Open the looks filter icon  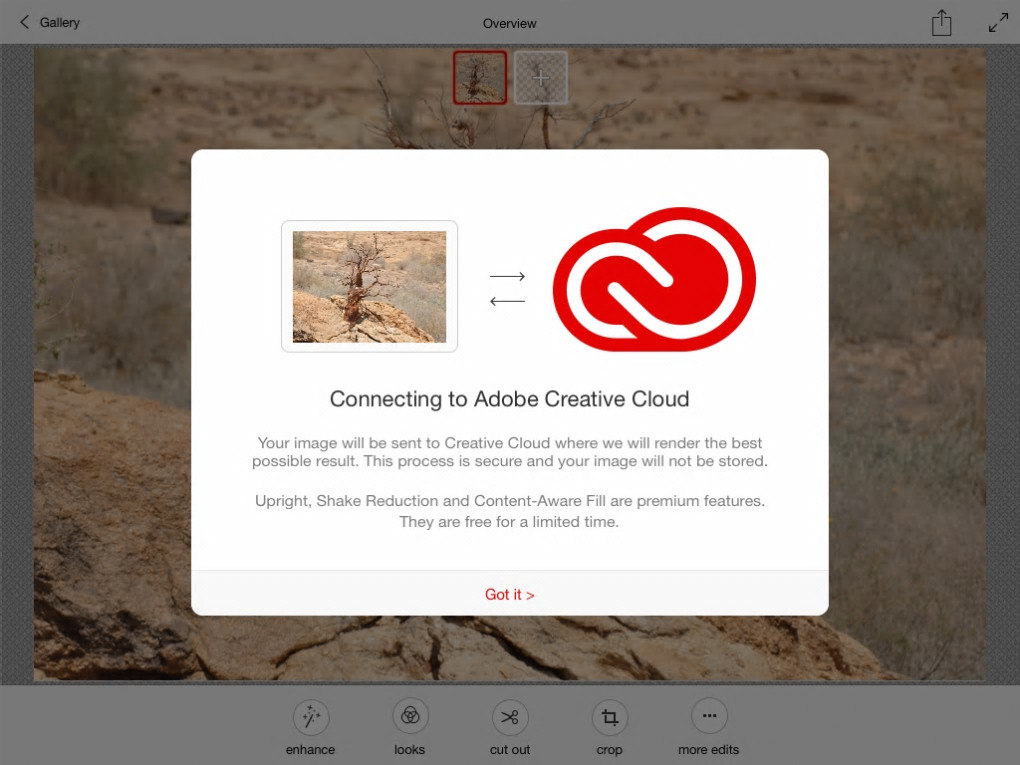click(x=410, y=716)
